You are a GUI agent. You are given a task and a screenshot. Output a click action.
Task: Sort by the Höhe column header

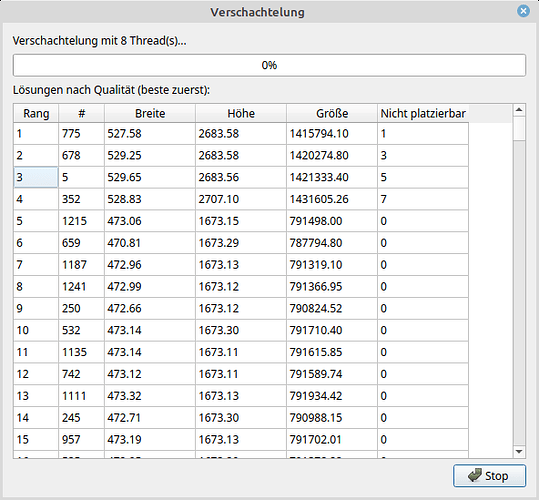(241, 113)
